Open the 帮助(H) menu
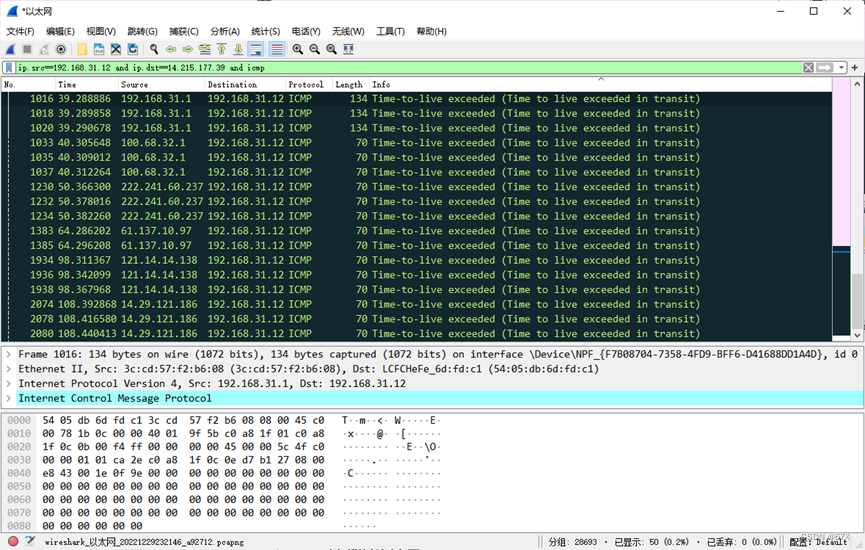 [431, 31]
